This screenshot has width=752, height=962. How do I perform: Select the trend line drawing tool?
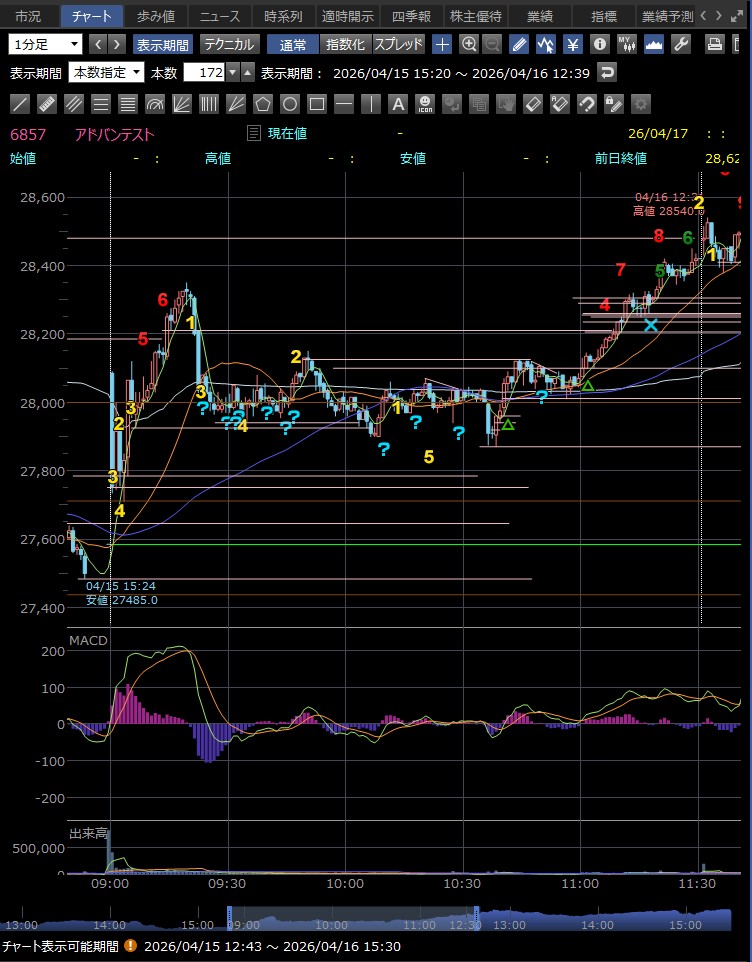(20, 104)
